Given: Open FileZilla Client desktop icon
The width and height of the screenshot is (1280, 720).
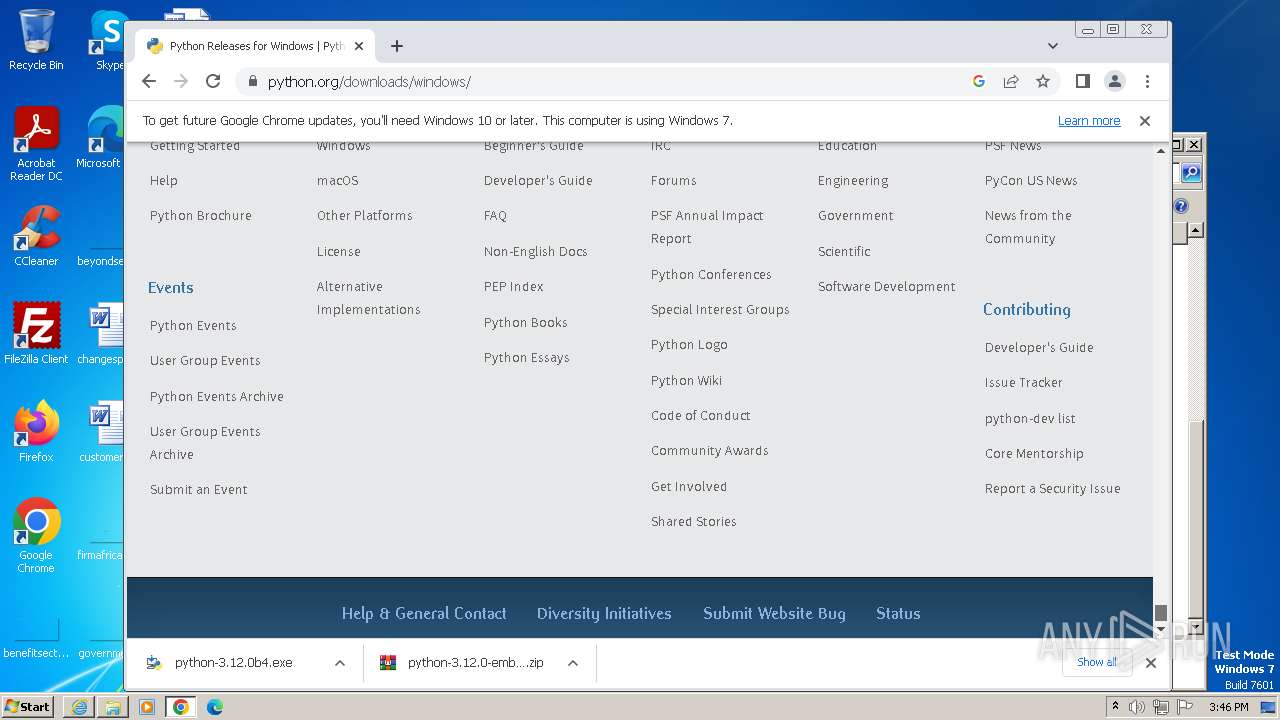Looking at the screenshot, I should point(37,334).
